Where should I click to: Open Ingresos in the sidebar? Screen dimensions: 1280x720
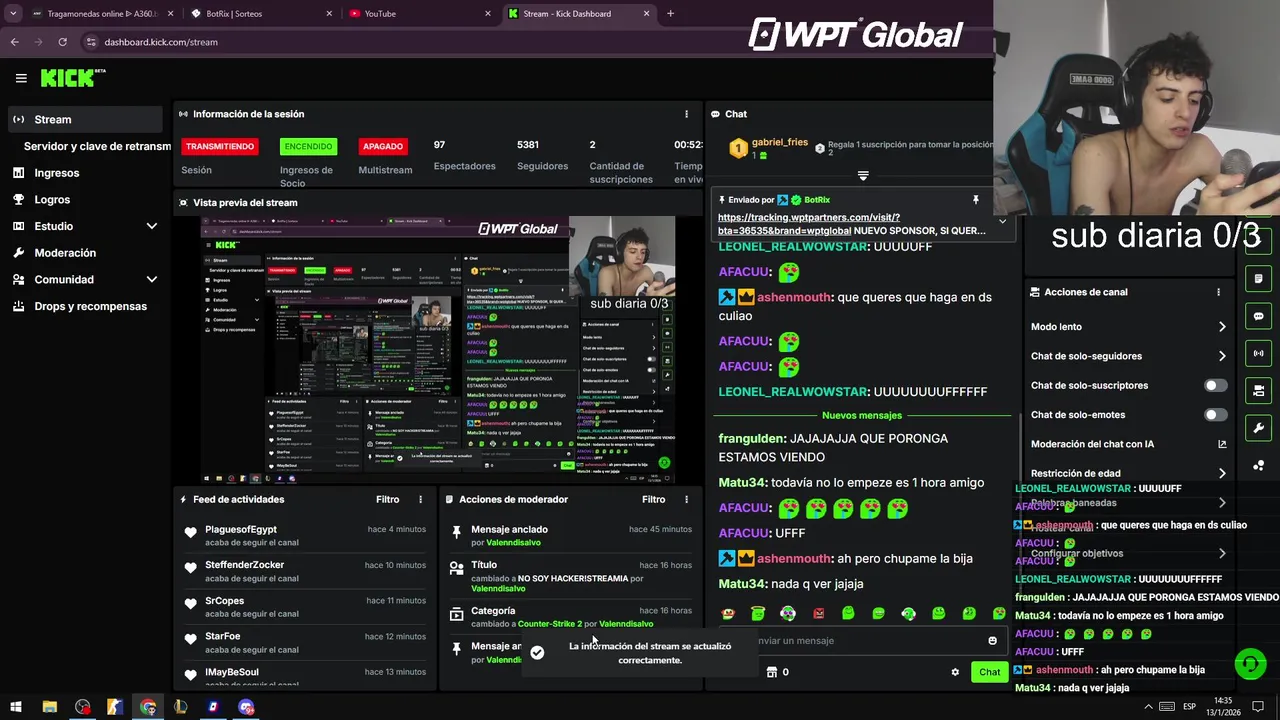pyautogui.click(x=57, y=173)
